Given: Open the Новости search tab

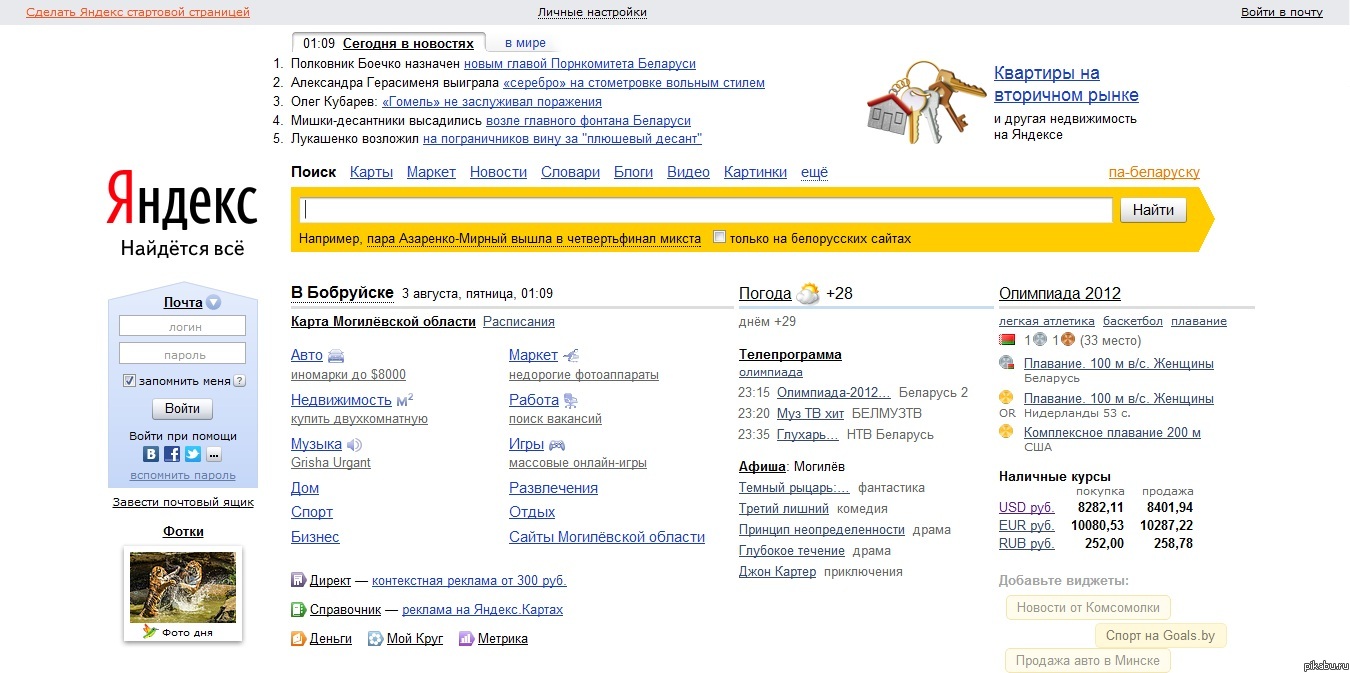Looking at the screenshot, I should 498,172.
